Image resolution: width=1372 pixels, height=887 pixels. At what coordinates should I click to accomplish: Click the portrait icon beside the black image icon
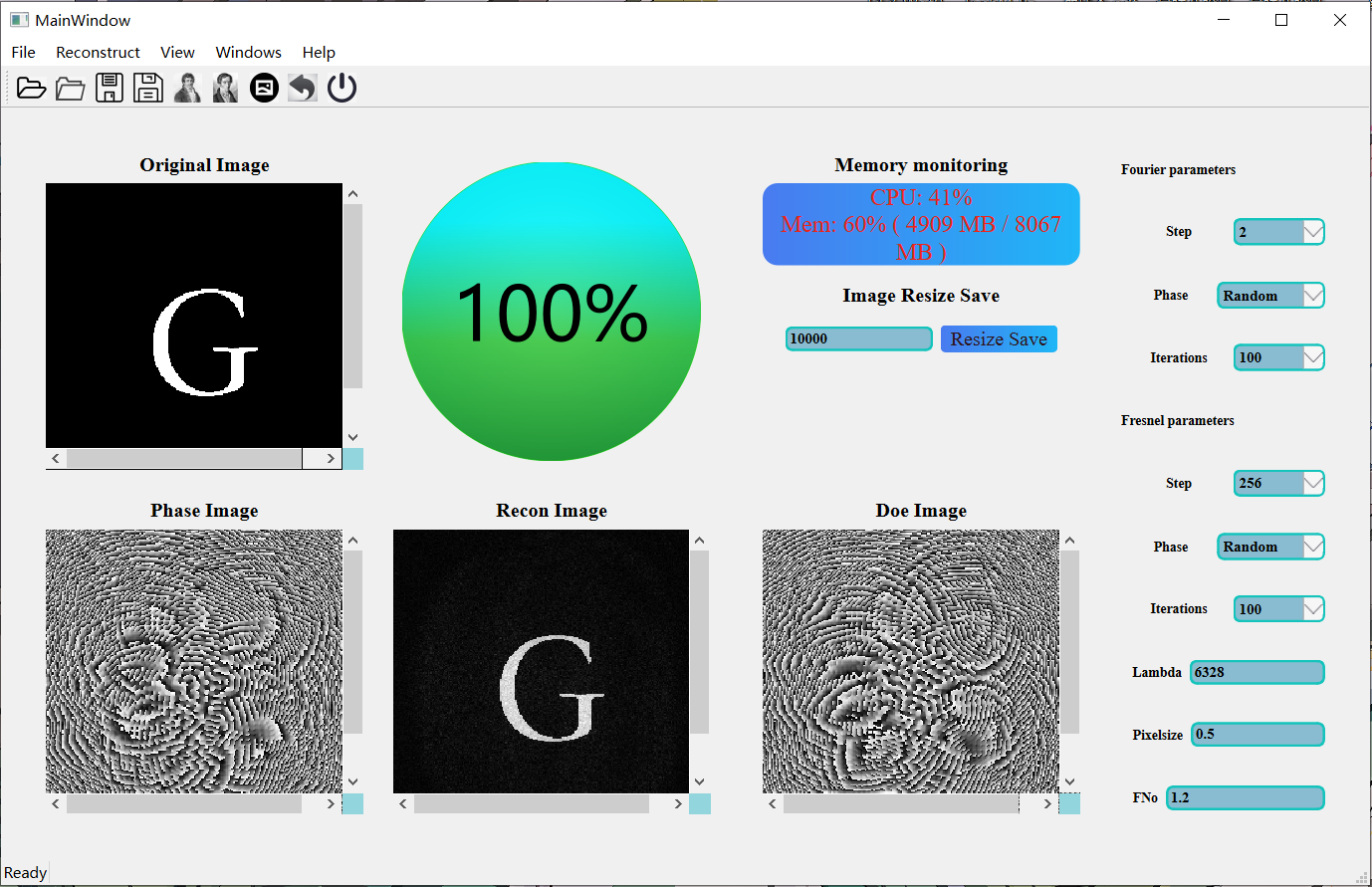[x=226, y=88]
